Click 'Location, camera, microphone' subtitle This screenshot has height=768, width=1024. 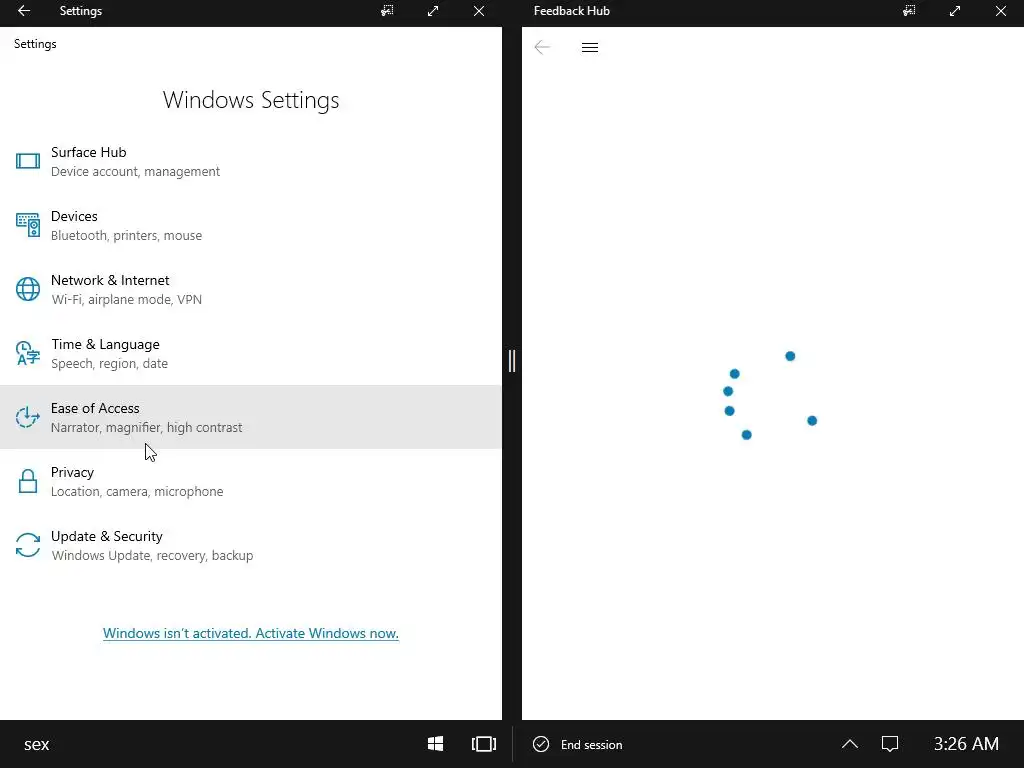pos(137,492)
